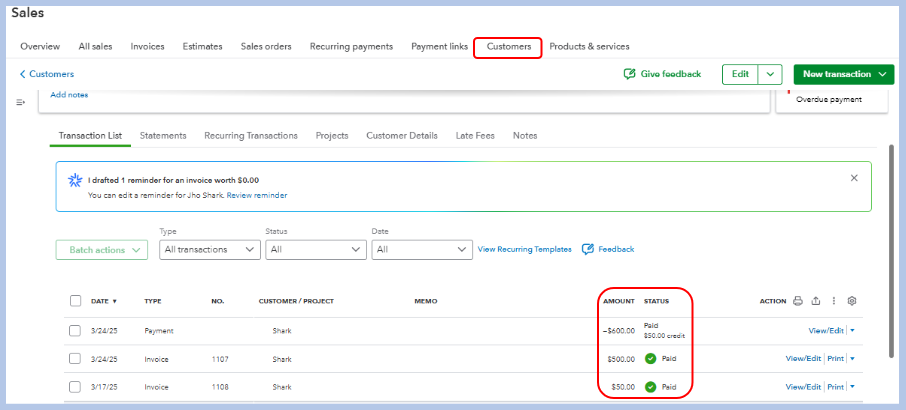Toggle the select-all header checkbox
906x410 pixels.
75,301
